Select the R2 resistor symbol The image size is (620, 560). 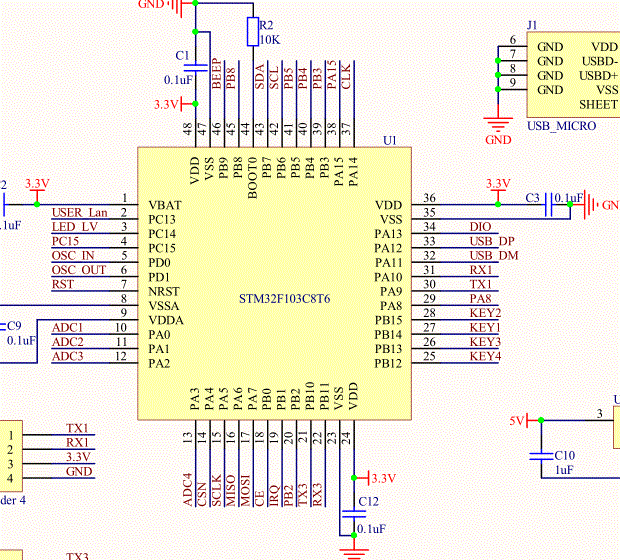[253, 32]
